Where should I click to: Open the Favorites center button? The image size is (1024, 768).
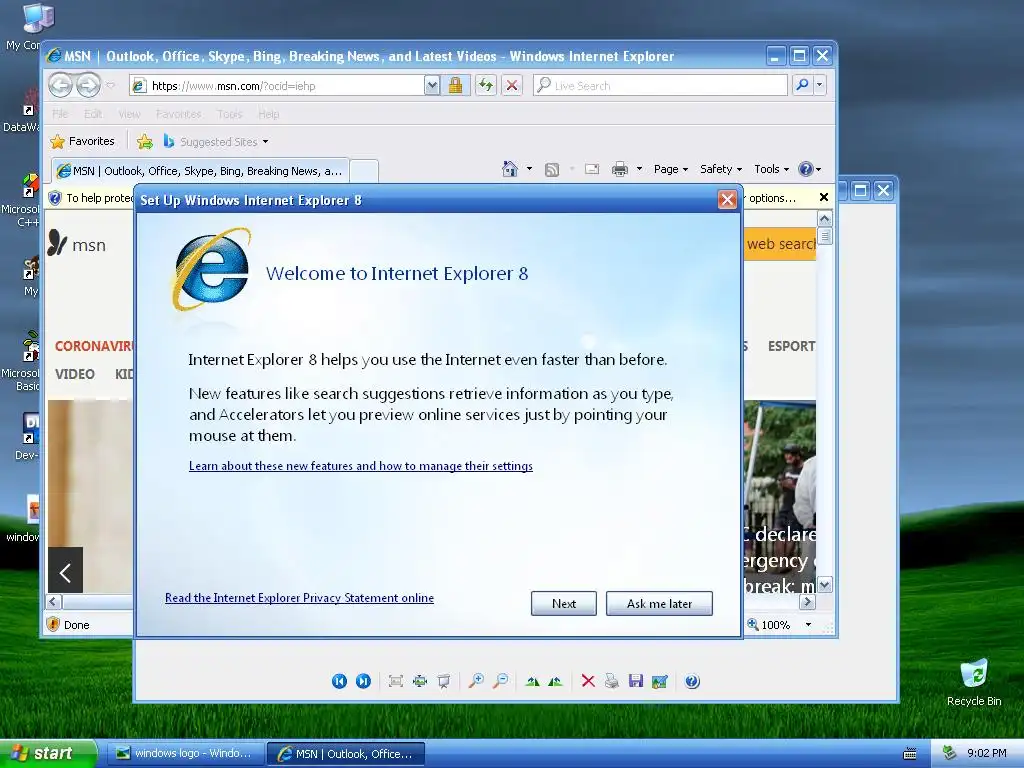(x=83, y=141)
